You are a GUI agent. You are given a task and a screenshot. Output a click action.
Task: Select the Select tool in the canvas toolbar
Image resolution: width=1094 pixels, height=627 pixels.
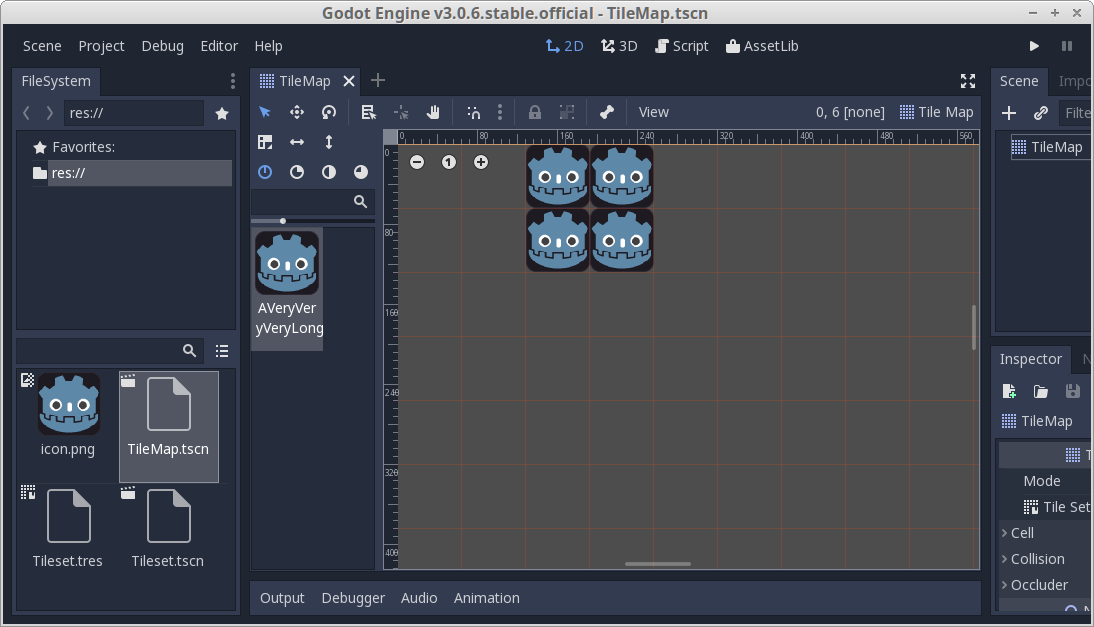(x=265, y=112)
